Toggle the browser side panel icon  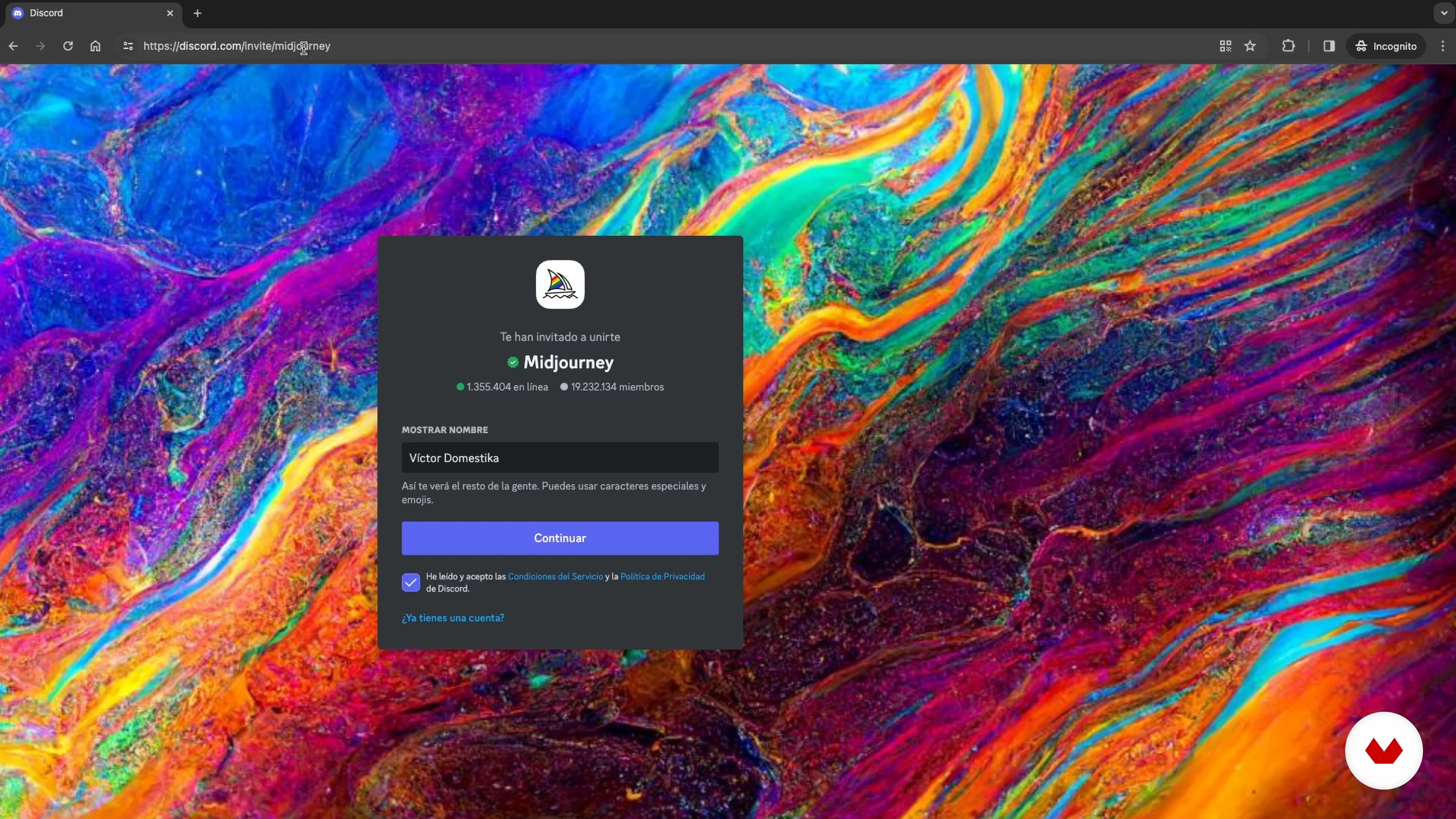(1329, 46)
